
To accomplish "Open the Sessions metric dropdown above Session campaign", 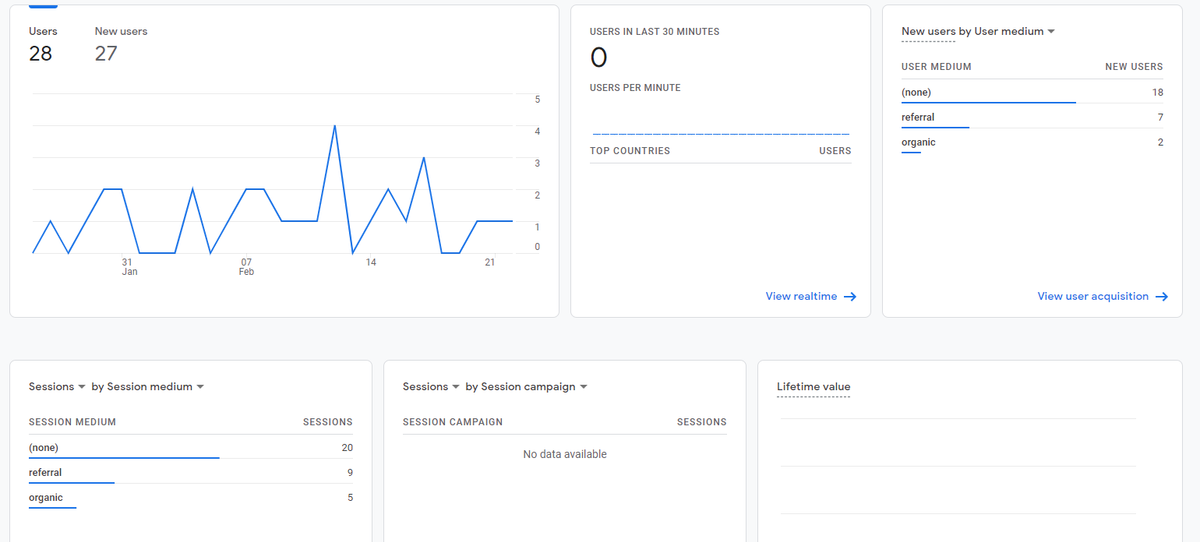I will tap(431, 386).
